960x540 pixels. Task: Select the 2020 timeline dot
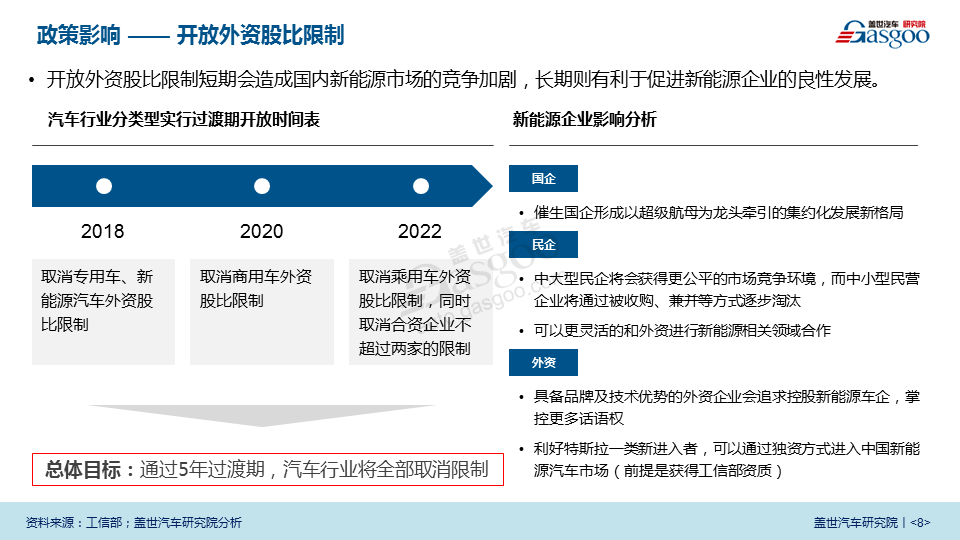[x=262, y=186]
